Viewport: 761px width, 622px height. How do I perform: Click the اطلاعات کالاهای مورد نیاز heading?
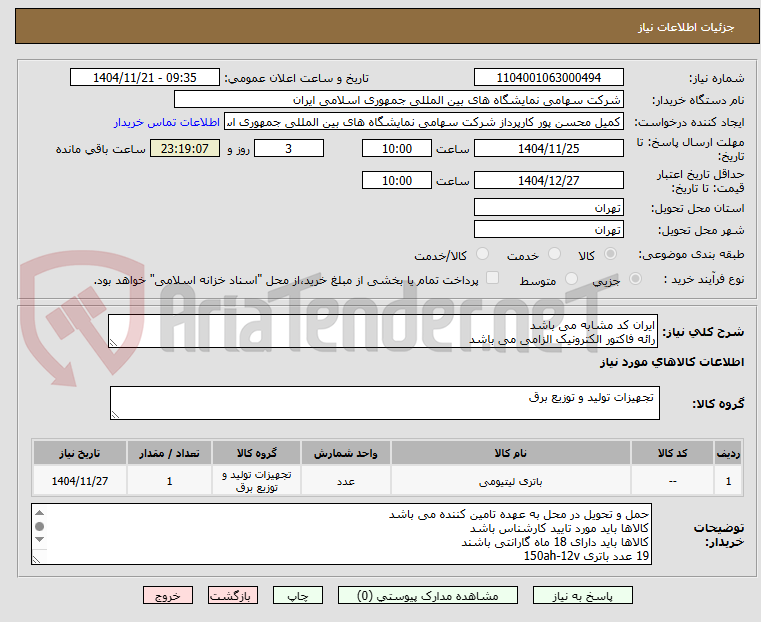click(x=672, y=362)
